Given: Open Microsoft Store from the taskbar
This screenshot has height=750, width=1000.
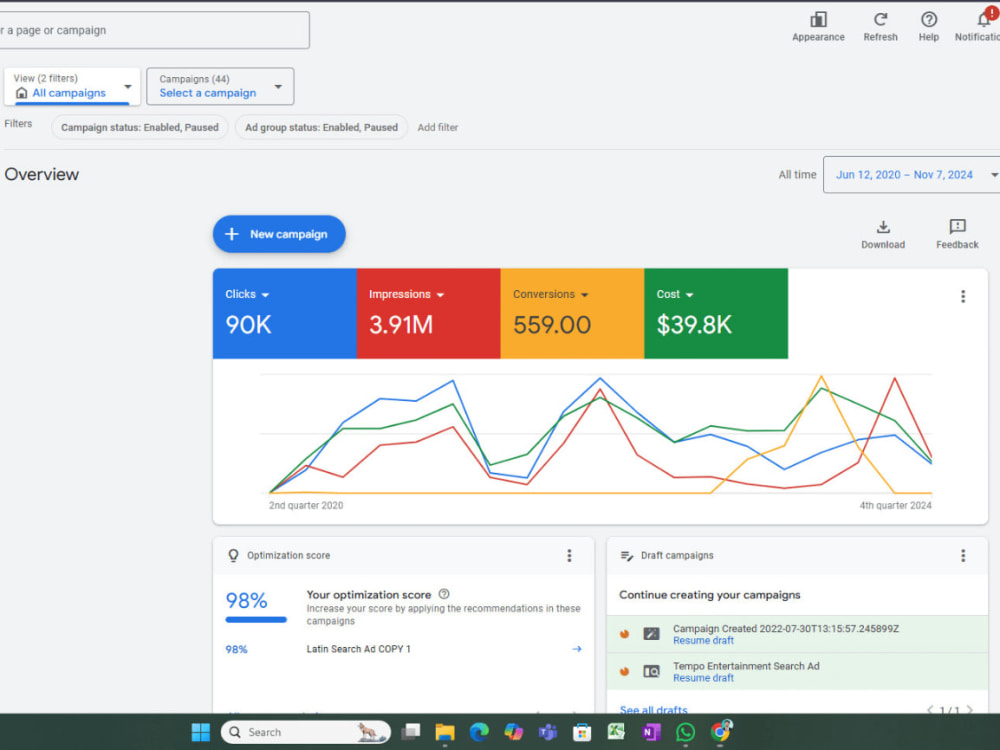Looking at the screenshot, I should [581, 732].
